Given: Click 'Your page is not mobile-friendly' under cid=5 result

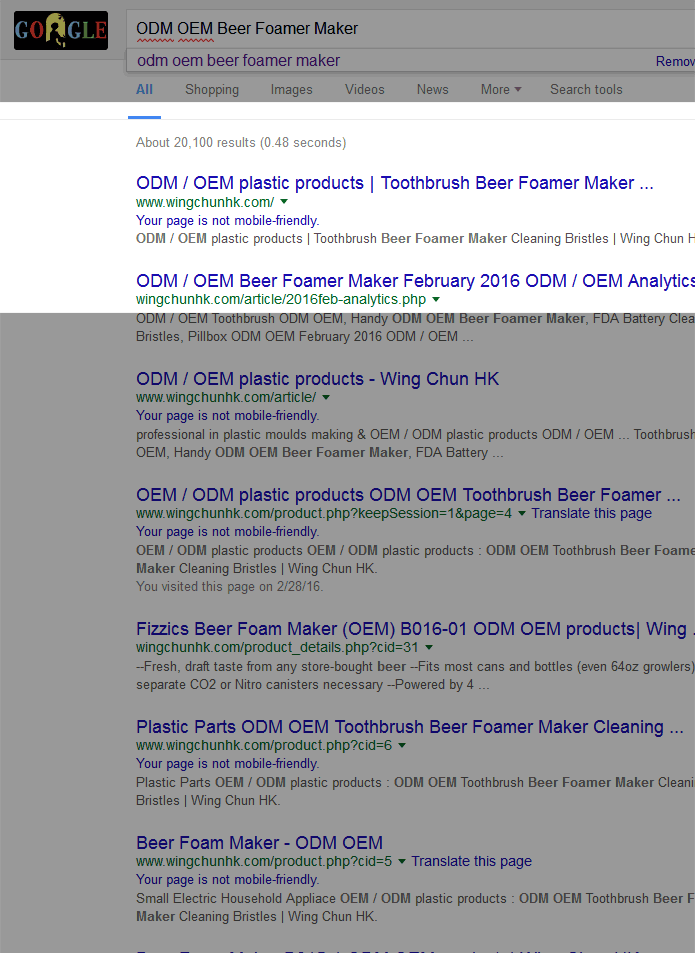Looking at the screenshot, I should tap(227, 880).
